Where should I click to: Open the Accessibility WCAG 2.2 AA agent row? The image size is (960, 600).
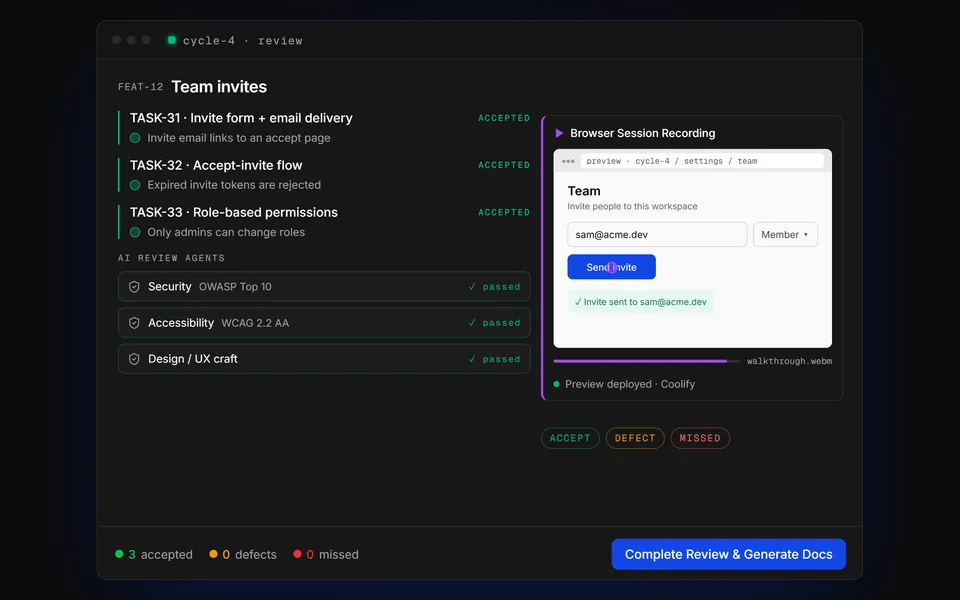324,323
